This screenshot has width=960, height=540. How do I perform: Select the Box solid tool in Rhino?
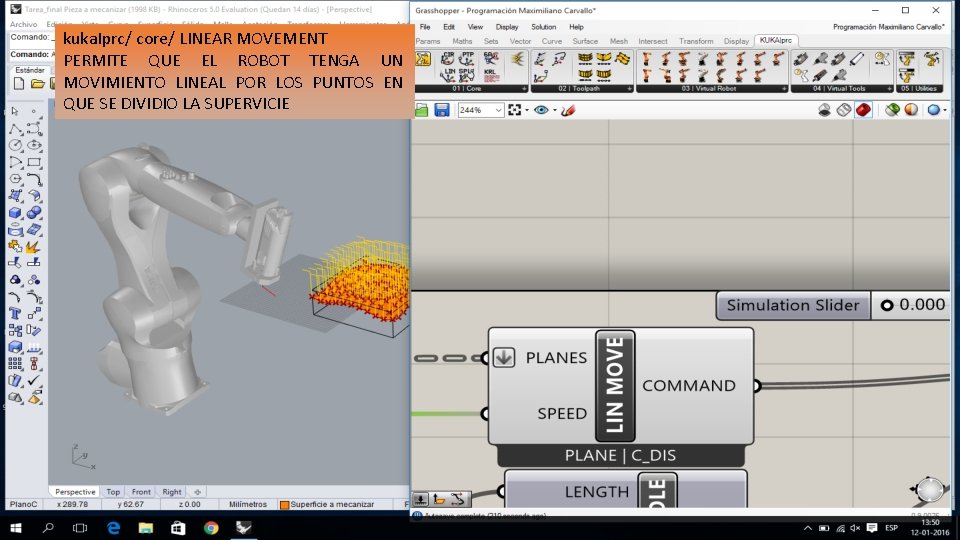tap(15, 212)
